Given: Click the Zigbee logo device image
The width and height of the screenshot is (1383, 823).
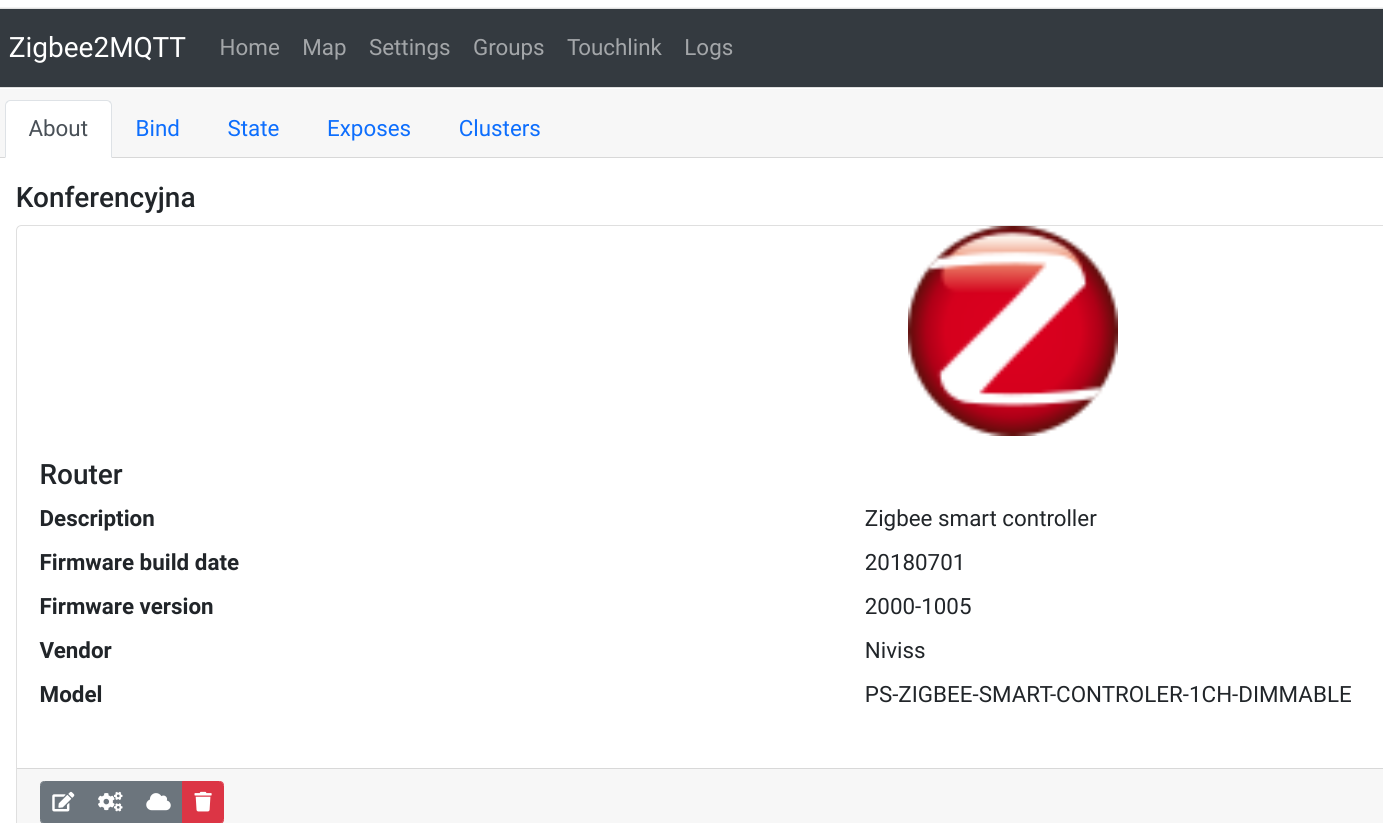Looking at the screenshot, I should coord(1012,330).
